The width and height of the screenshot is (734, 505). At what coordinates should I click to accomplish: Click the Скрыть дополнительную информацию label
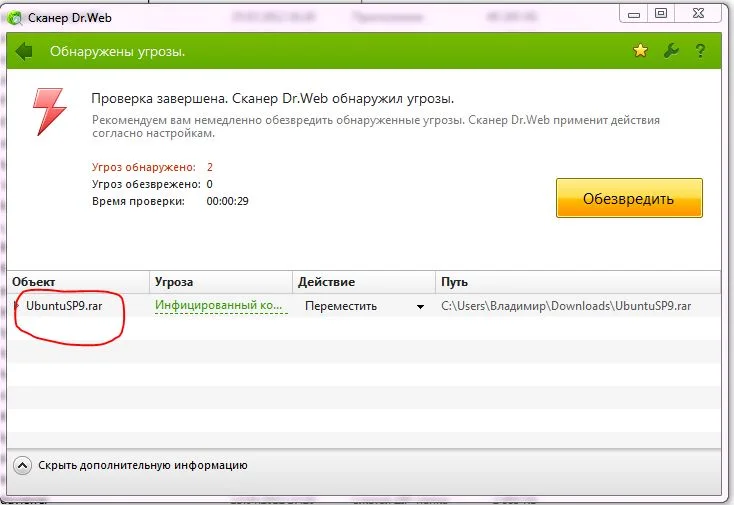click(143, 465)
